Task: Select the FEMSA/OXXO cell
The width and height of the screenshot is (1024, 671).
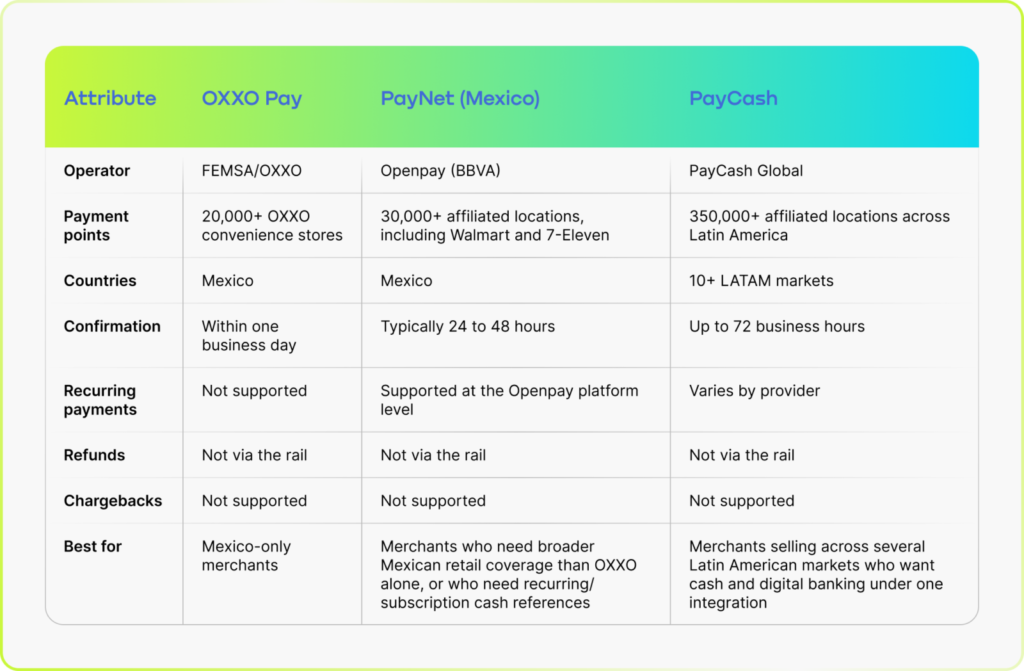Action: point(251,171)
